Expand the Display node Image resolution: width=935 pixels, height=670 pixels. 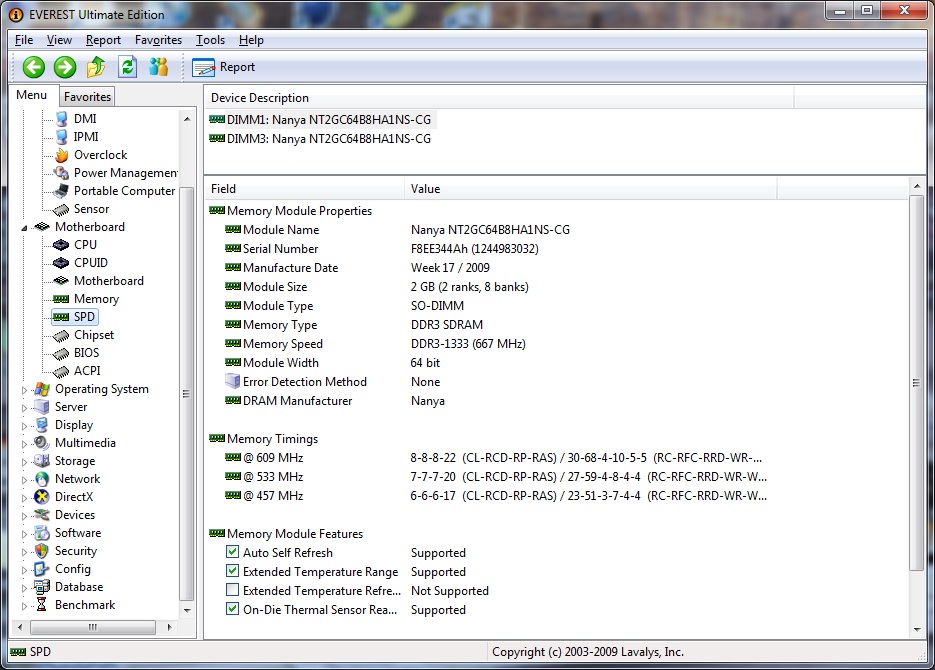[24, 426]
